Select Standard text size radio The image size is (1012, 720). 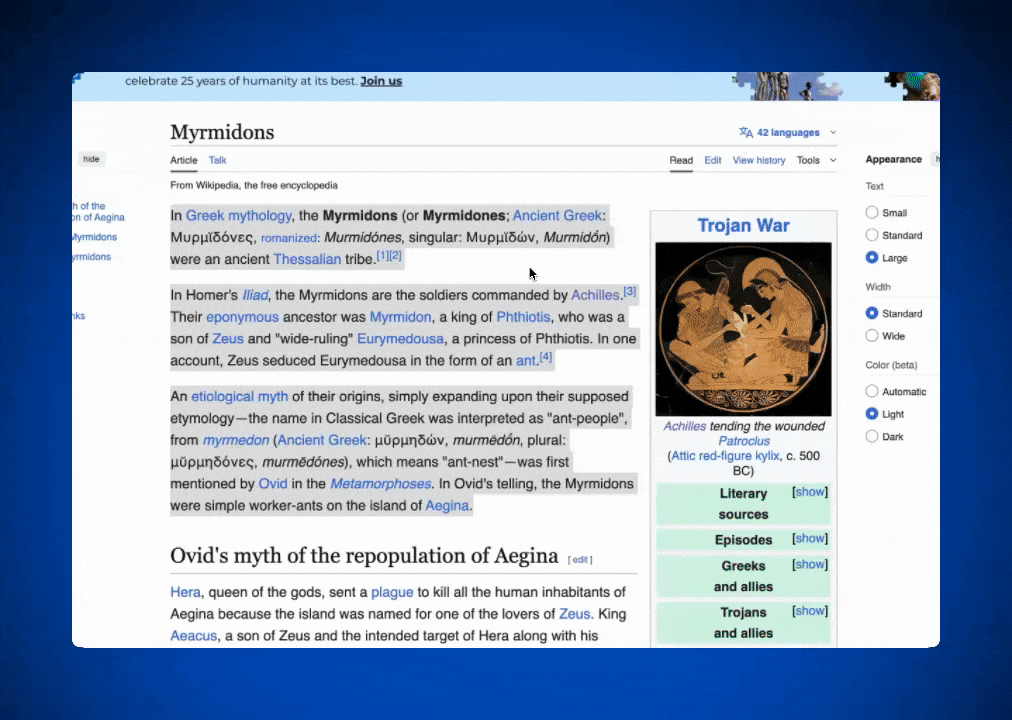[x=872, y=235]
